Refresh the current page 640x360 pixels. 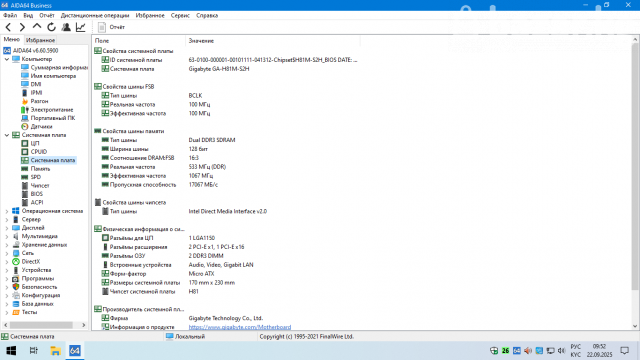(51, 27)
